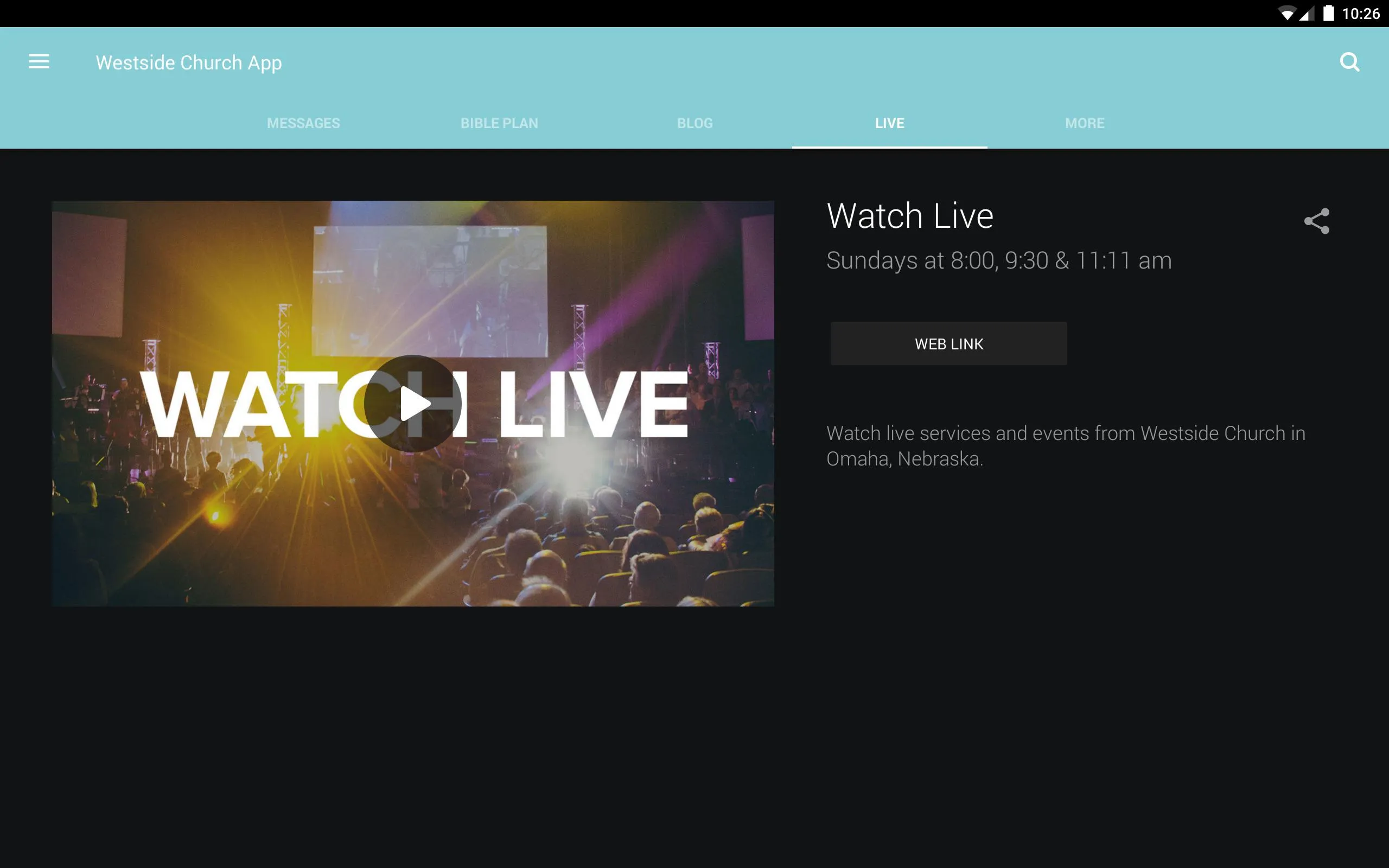Open the BLOG navigation tab
Image resolution: width=1389 pixels, height=868 pixels.
coord(695,123)
